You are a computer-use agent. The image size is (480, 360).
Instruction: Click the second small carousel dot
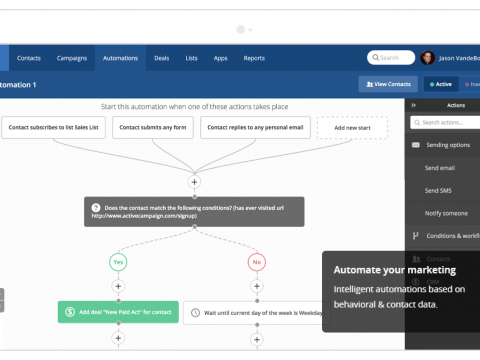click(250, 30)
